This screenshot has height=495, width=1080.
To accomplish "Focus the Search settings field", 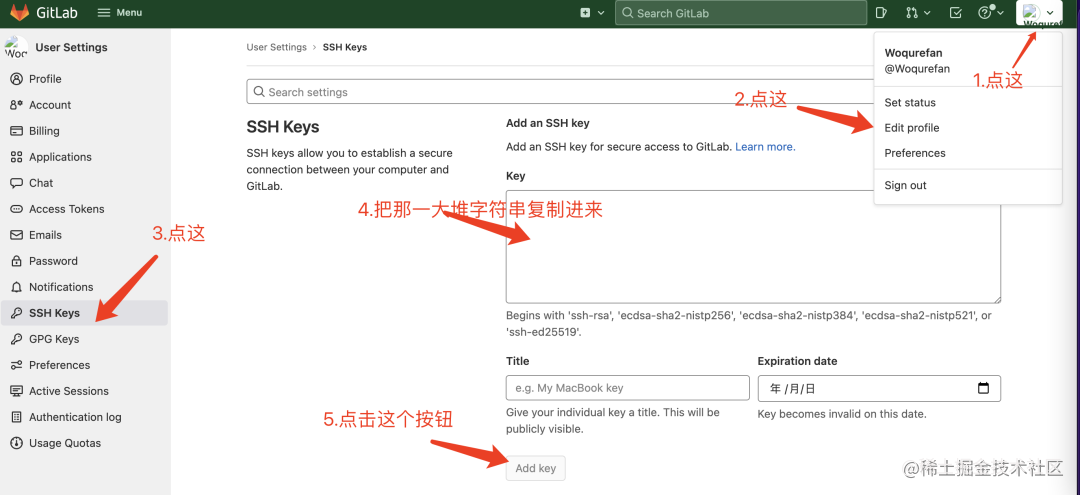I will [x=560, y=92].
